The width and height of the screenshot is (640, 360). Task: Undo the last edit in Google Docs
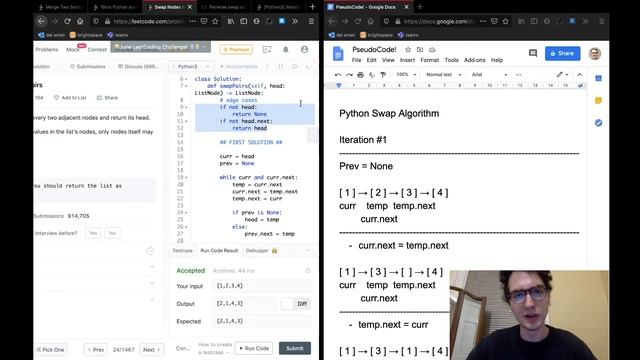(x=338, y=75)
